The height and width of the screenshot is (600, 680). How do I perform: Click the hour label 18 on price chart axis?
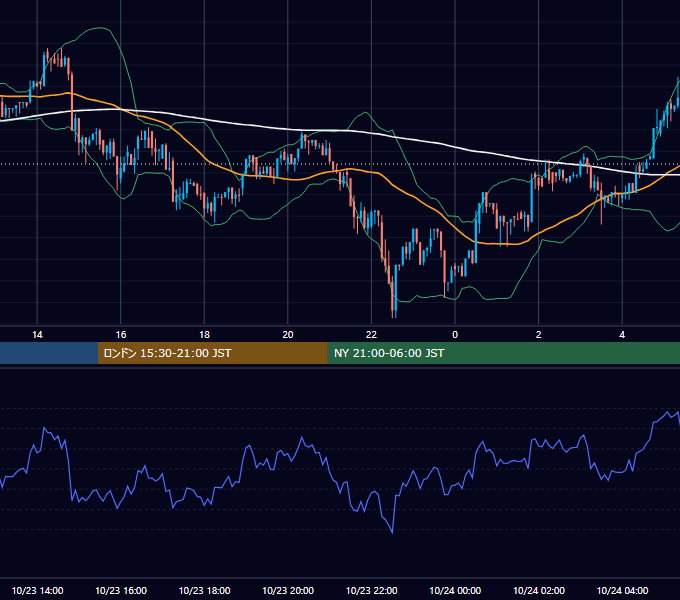[204, 335]
